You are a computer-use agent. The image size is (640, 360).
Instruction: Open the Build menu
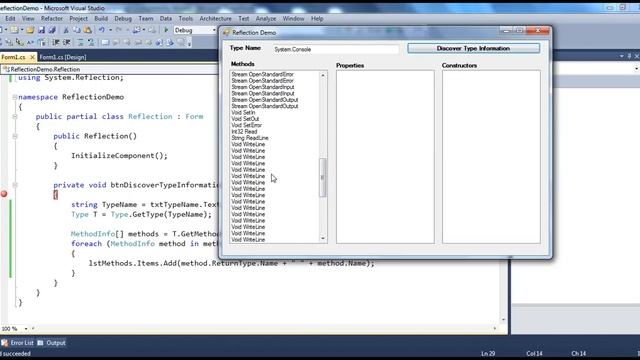tap(101, 19)
